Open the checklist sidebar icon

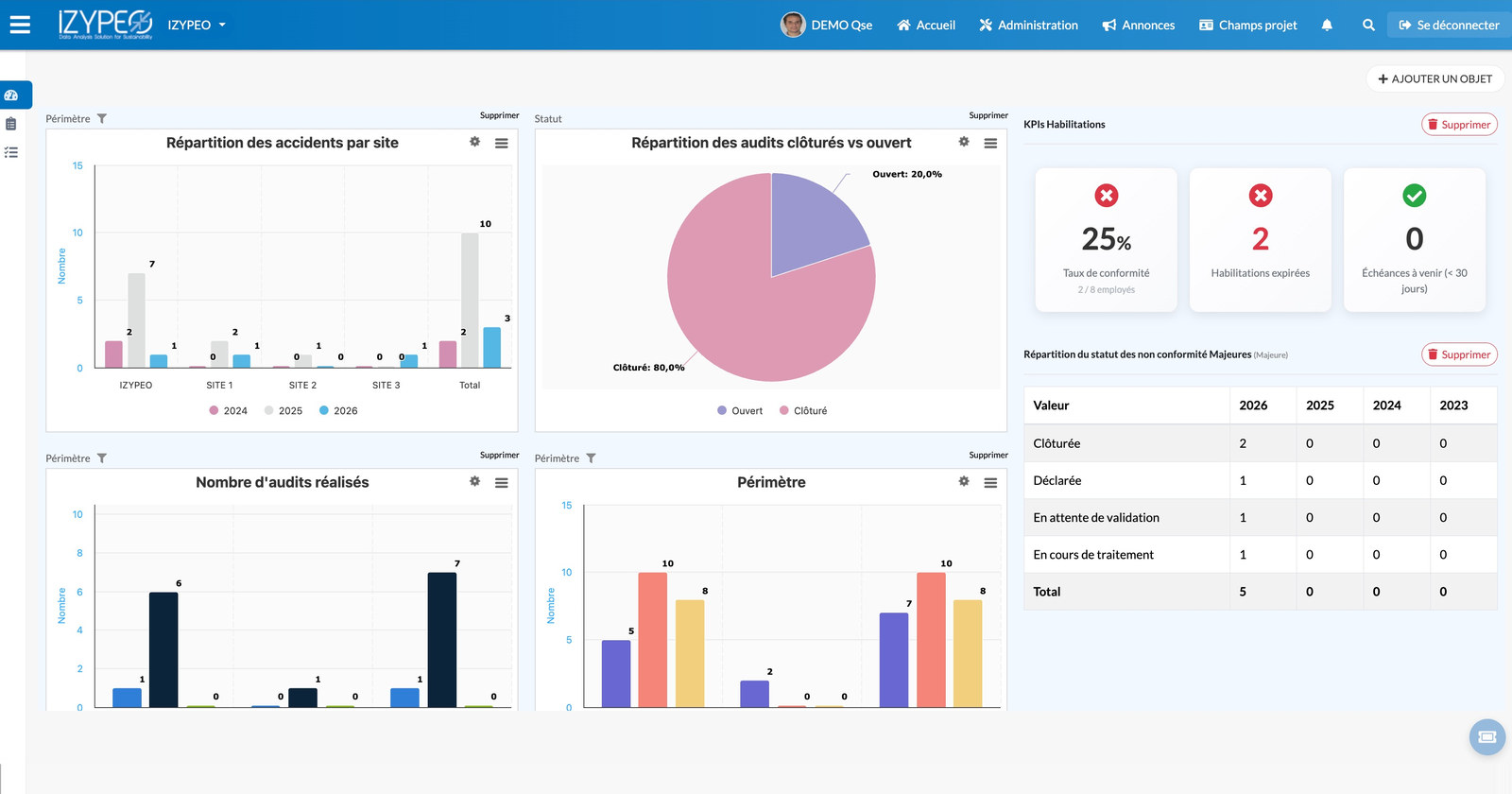(11, 152)
